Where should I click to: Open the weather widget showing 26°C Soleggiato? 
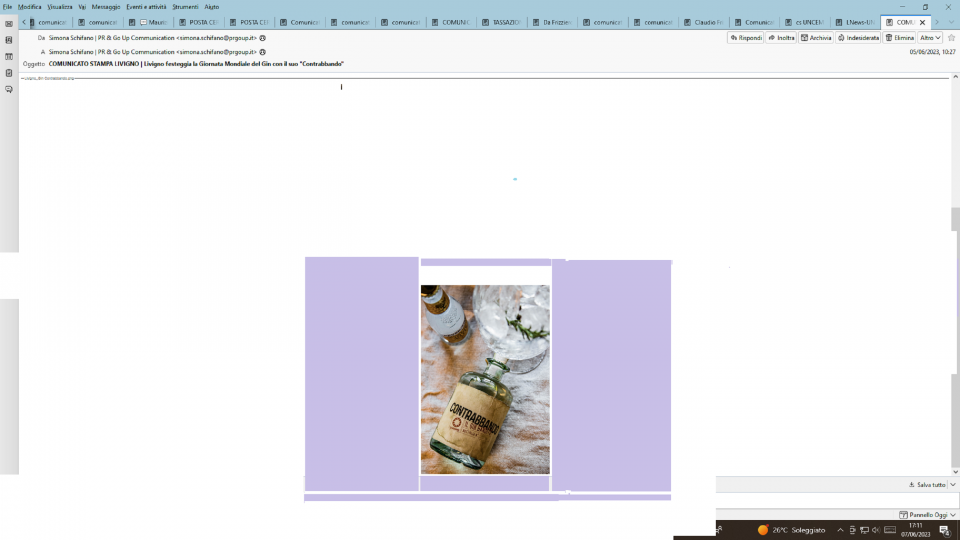coord(791,530)
